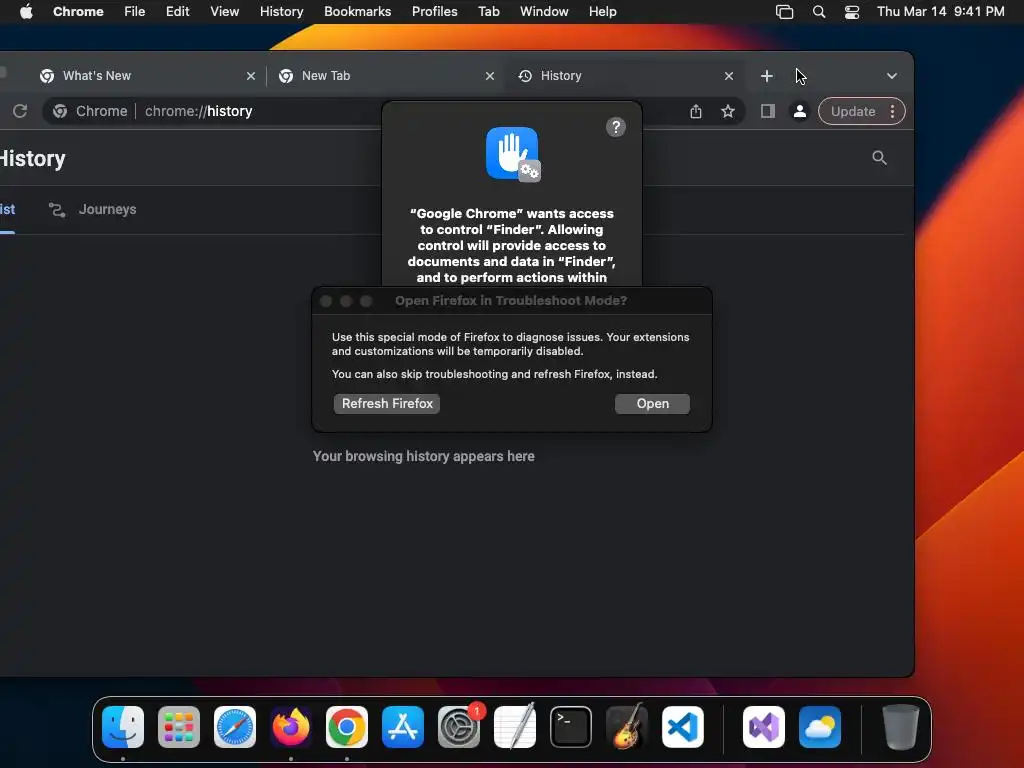Open the File menu
Image resolution: width=1024 pixels, height=768 pixels.
pyautogui.click(x=135, y=12)
